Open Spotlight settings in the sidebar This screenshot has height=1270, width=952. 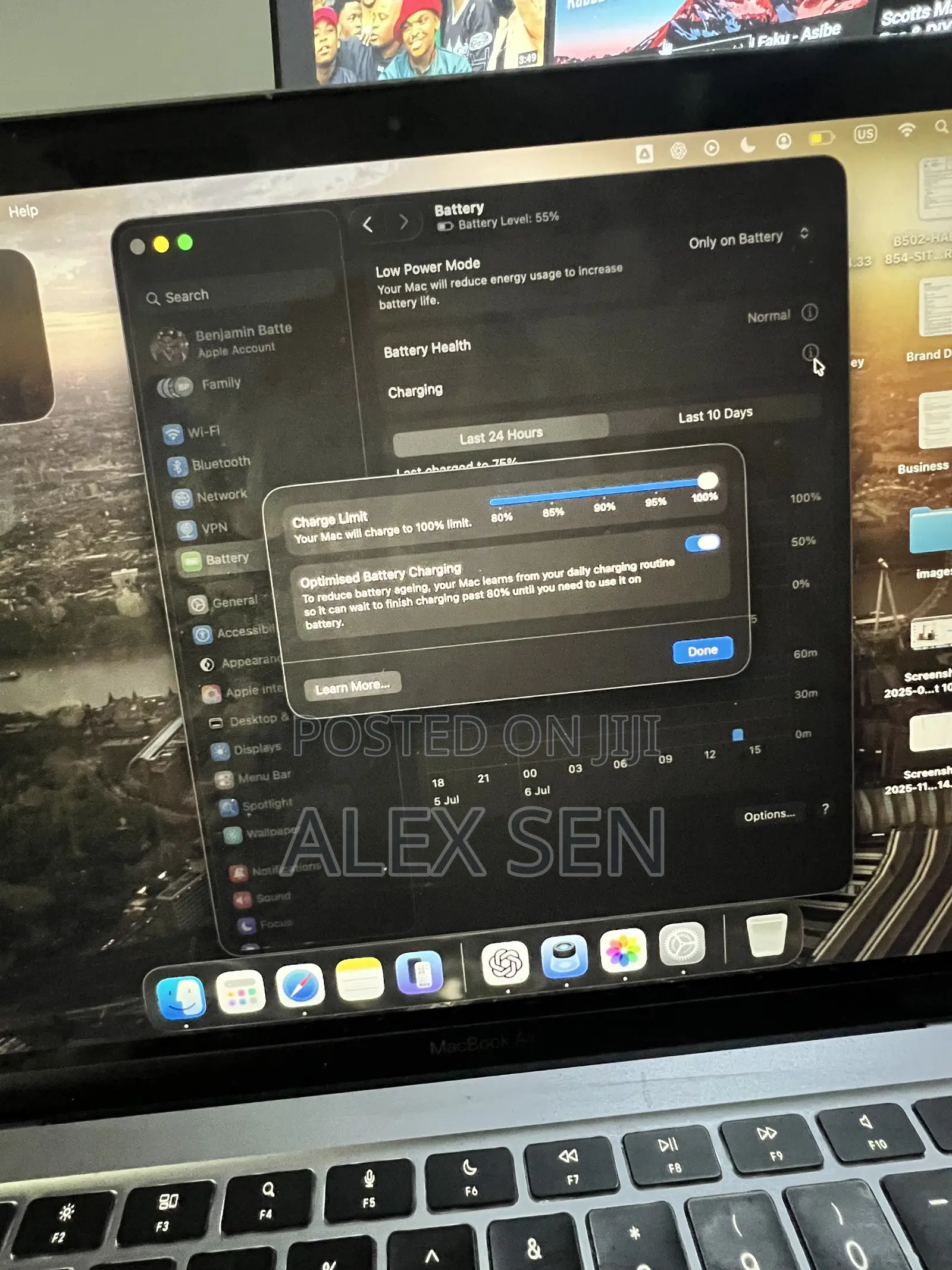coord(257,805)
